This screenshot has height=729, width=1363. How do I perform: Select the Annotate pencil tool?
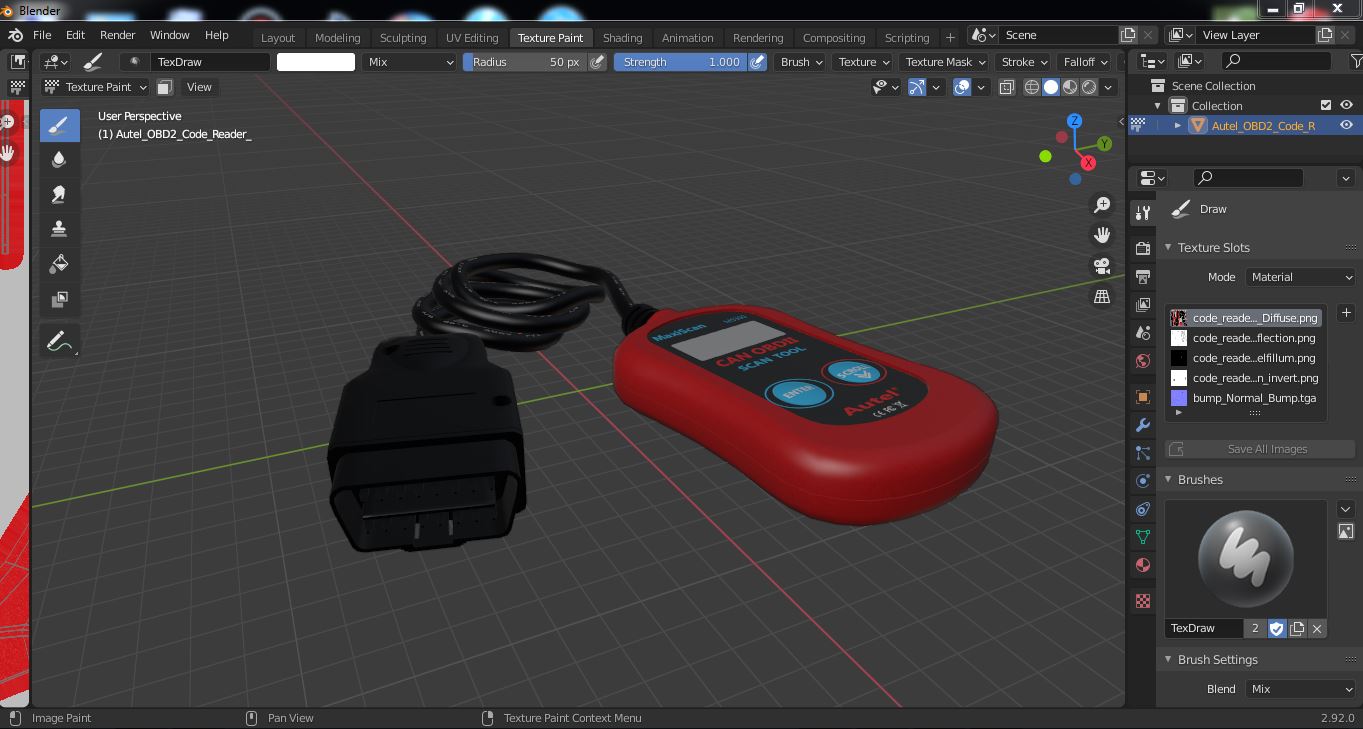tap(59, 341)
